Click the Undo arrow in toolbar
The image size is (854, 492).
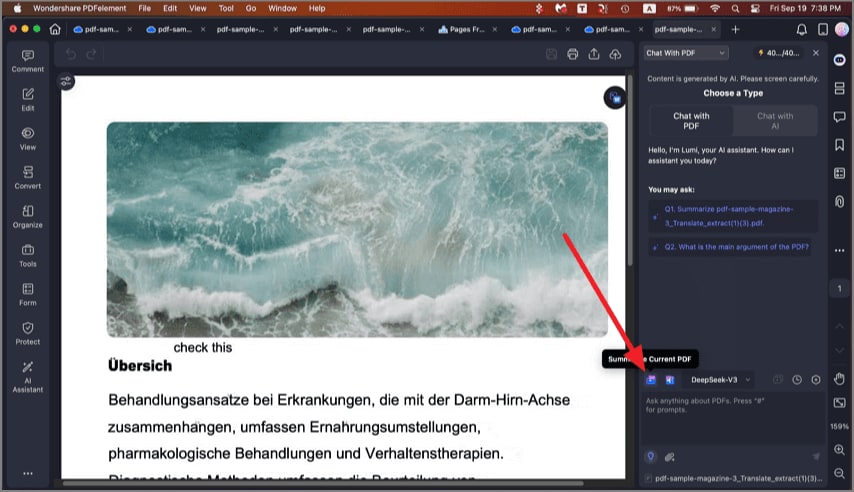(71, 54)
